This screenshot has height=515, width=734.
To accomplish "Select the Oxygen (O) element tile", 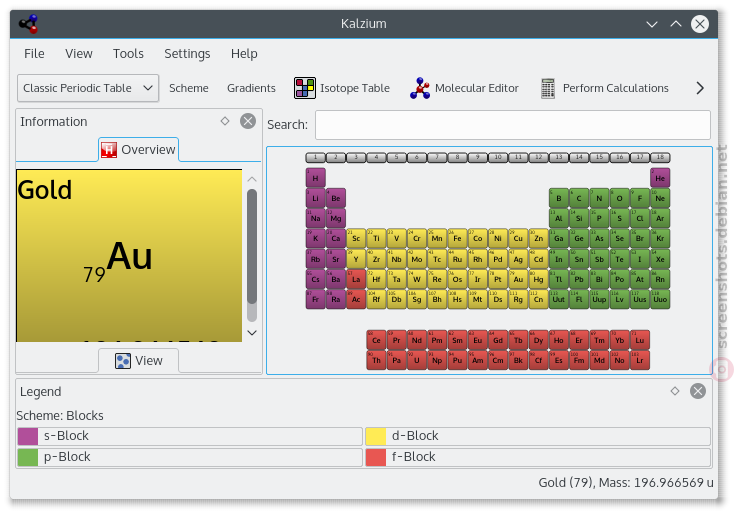I will click(619, 198).
